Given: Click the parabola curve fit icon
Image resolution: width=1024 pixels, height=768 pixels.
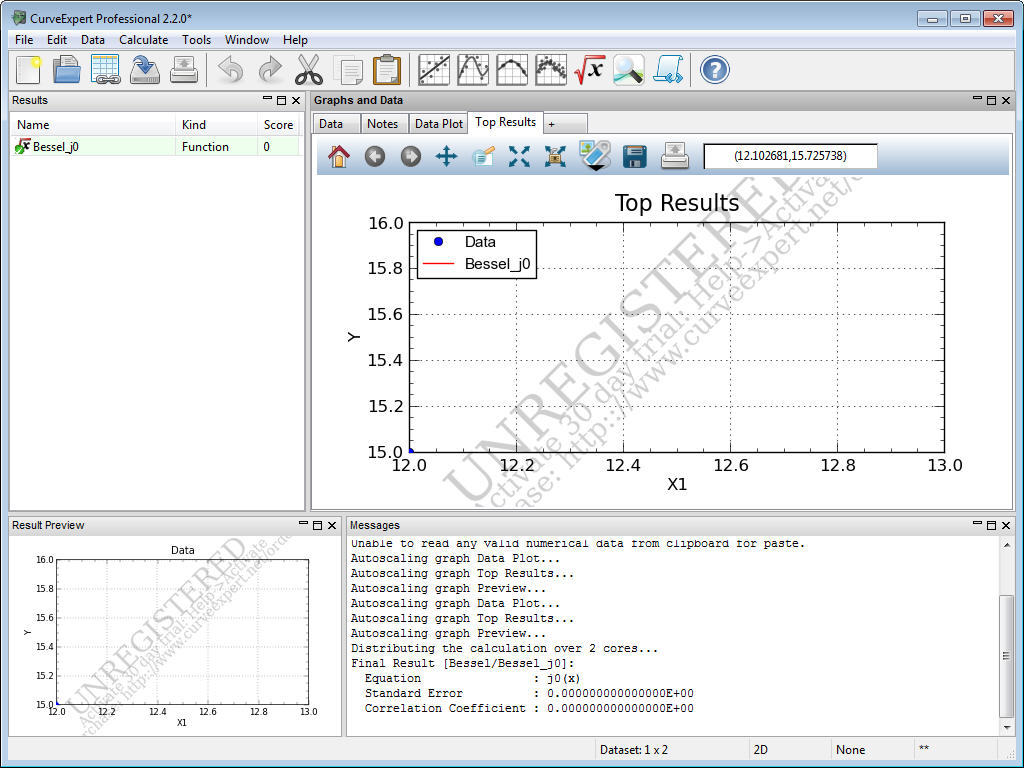Looking at the screenshot, I should click(x=512, y=70).
